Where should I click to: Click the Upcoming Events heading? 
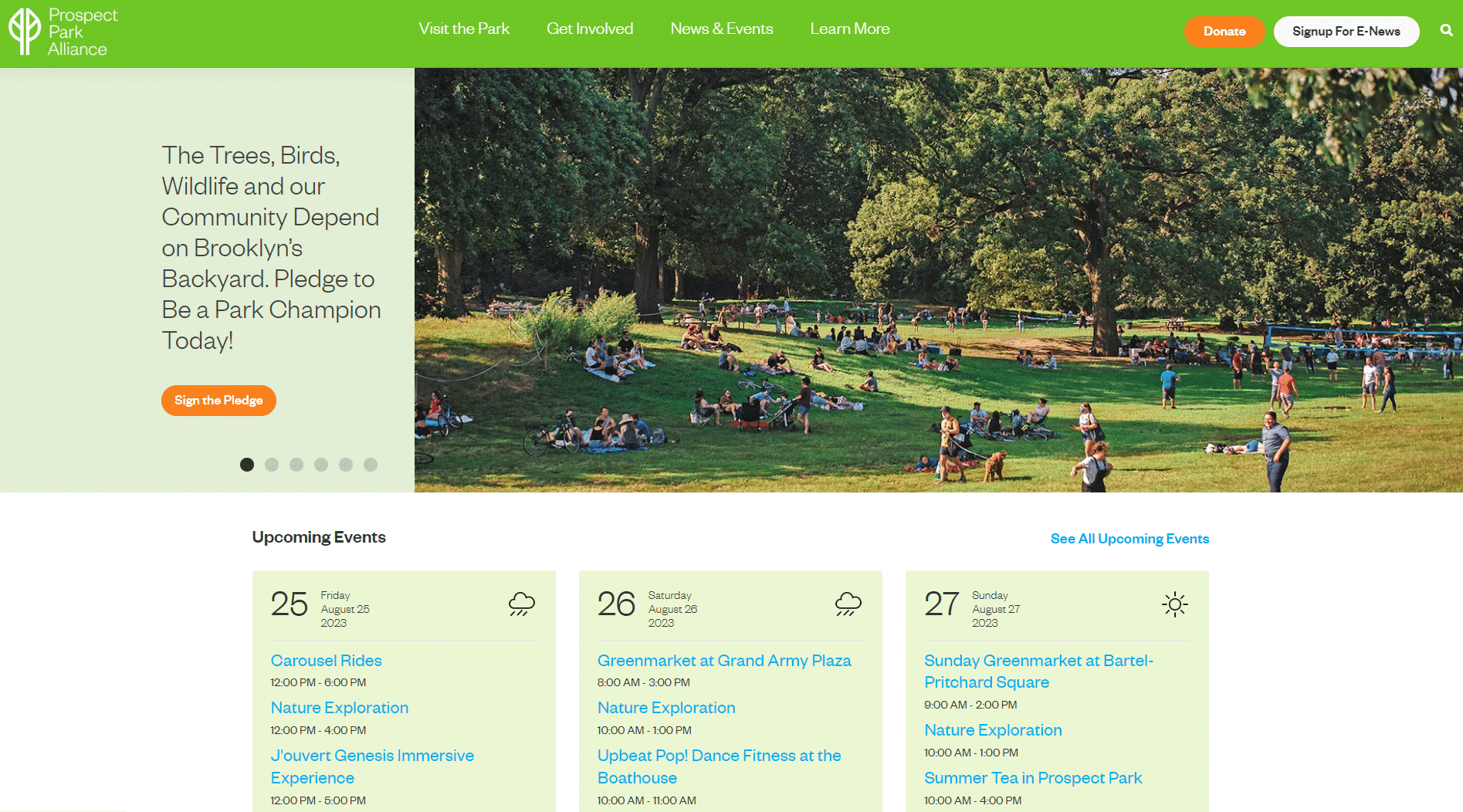pyautogui.click(x=319, y=537)
